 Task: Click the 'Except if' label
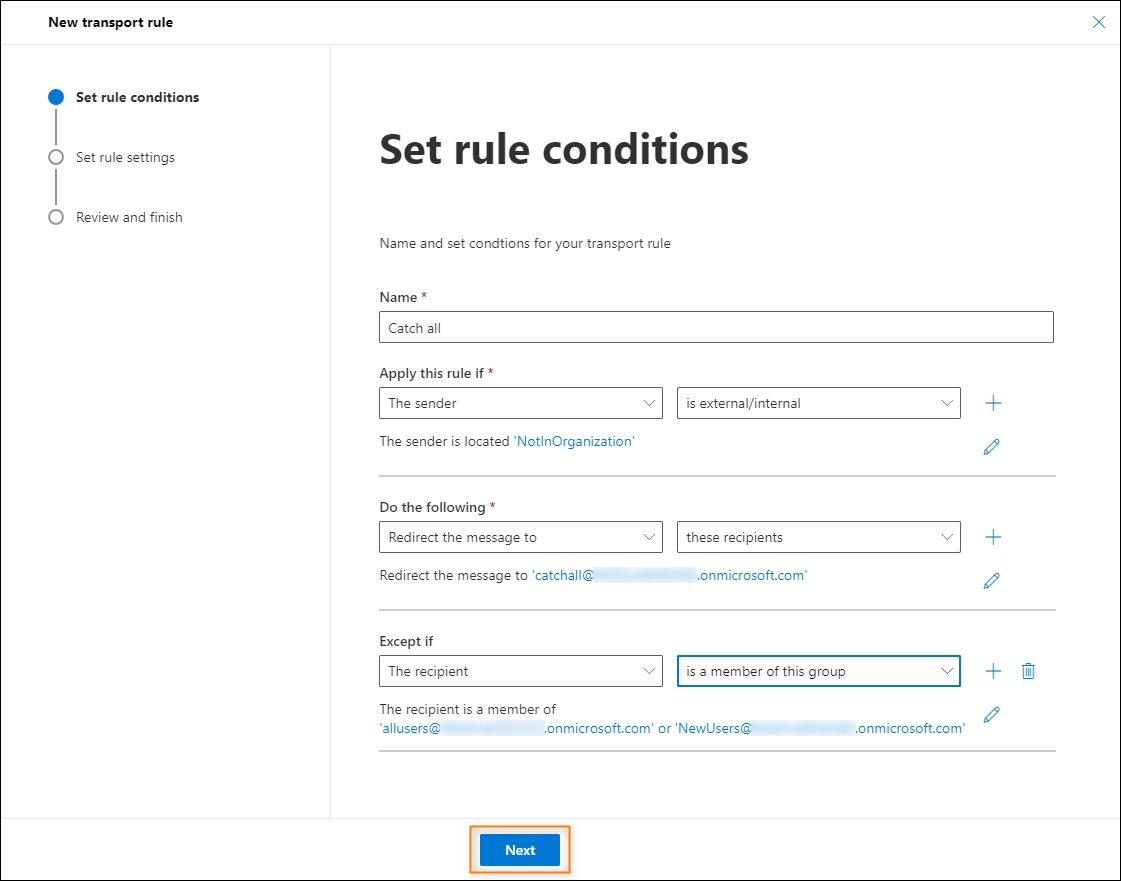[x=406, y=641]
